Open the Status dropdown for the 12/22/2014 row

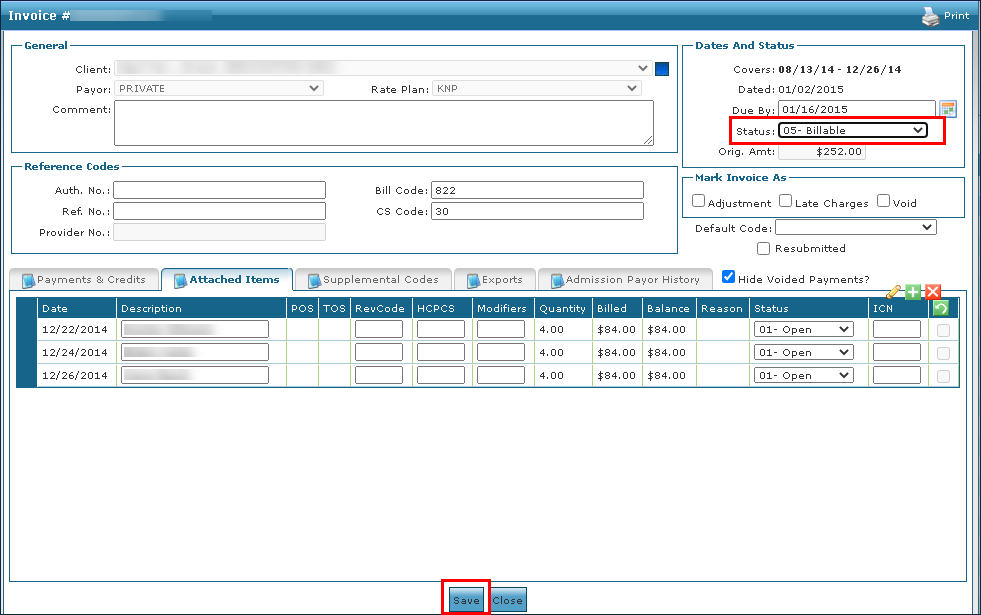(803, 329)
